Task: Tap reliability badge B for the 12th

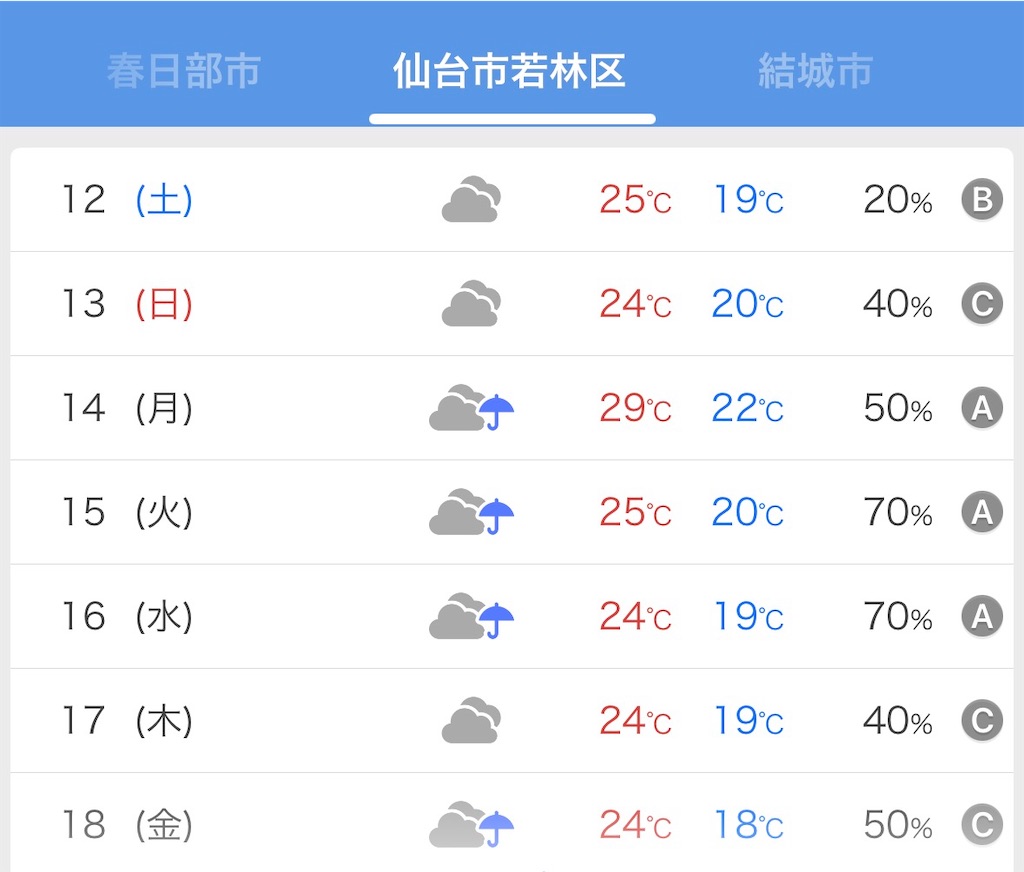Action: point(982,199)
